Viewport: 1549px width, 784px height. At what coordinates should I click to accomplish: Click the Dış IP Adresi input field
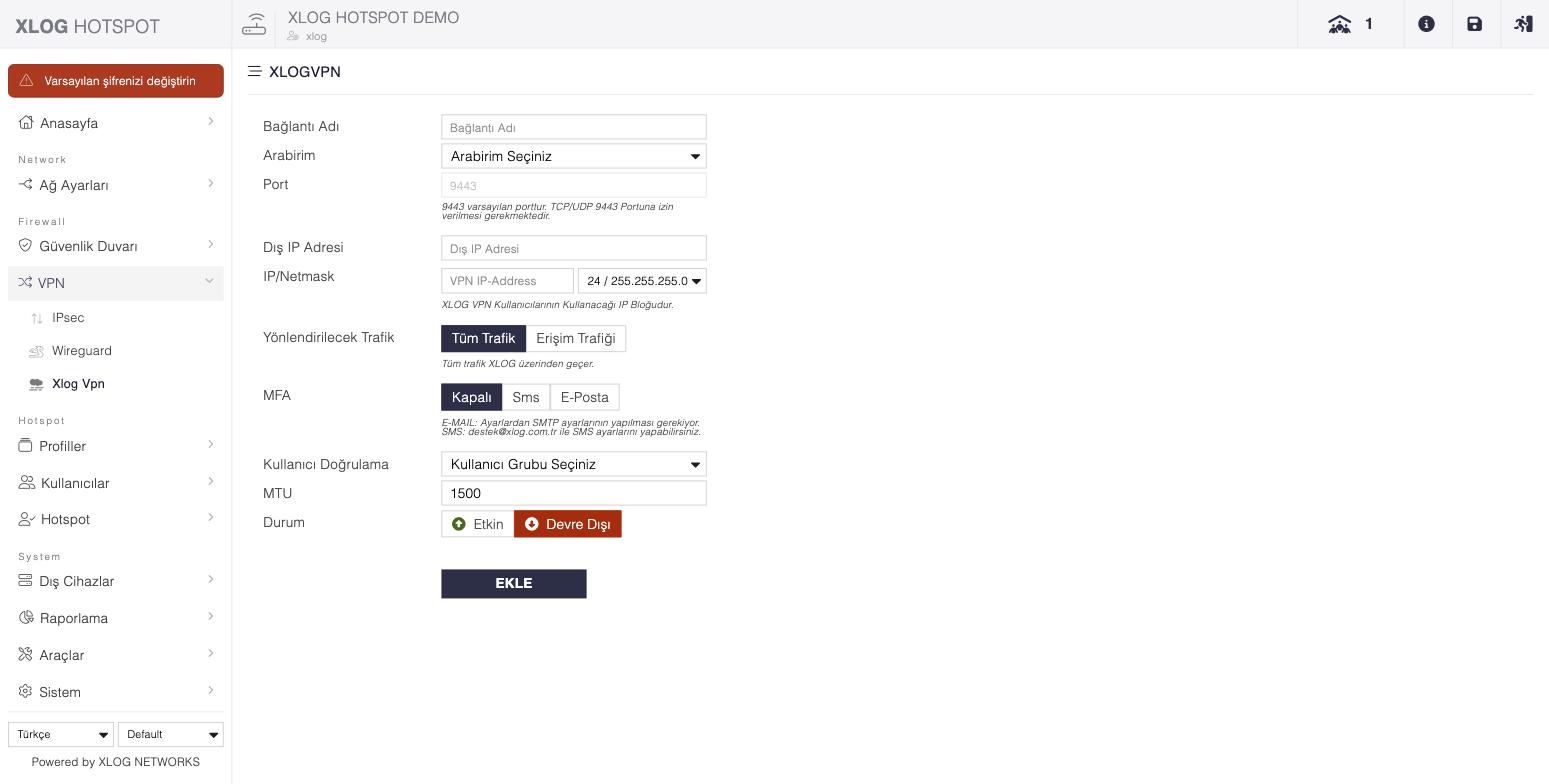[574, 248]
